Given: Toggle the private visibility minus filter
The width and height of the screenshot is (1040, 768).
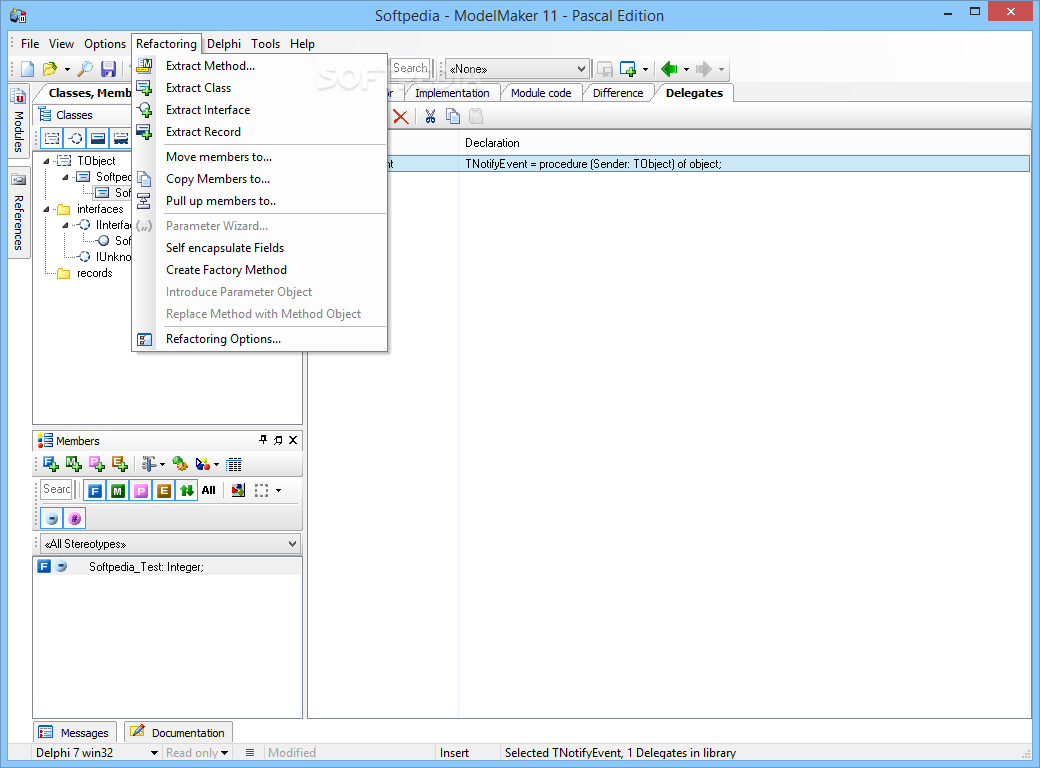Looking at the screenshot, I should [52, 519].
